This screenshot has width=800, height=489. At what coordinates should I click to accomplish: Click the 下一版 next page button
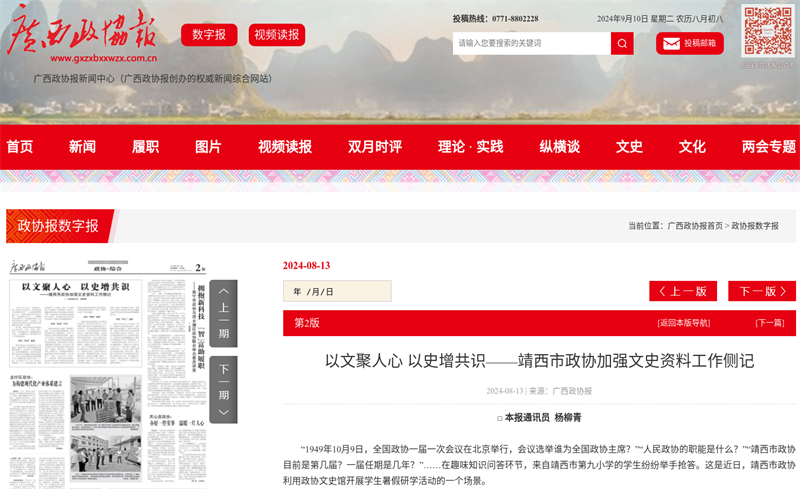pos(762,291)
